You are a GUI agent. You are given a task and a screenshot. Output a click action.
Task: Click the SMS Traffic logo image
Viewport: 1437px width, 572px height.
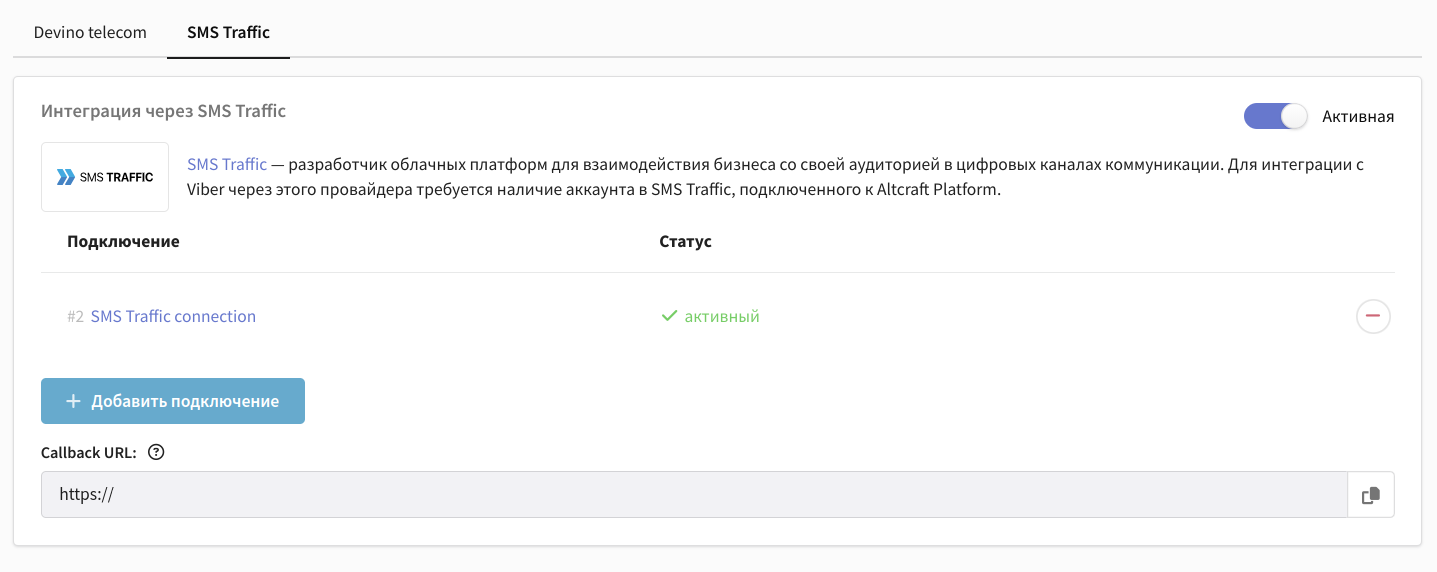point(105,177)
